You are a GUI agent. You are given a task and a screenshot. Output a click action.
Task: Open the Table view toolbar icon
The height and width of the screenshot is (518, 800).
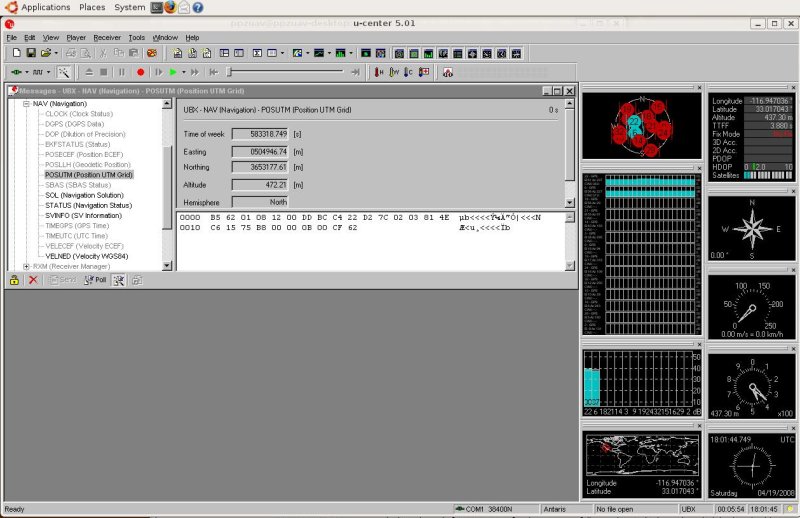tap(272, 53)
